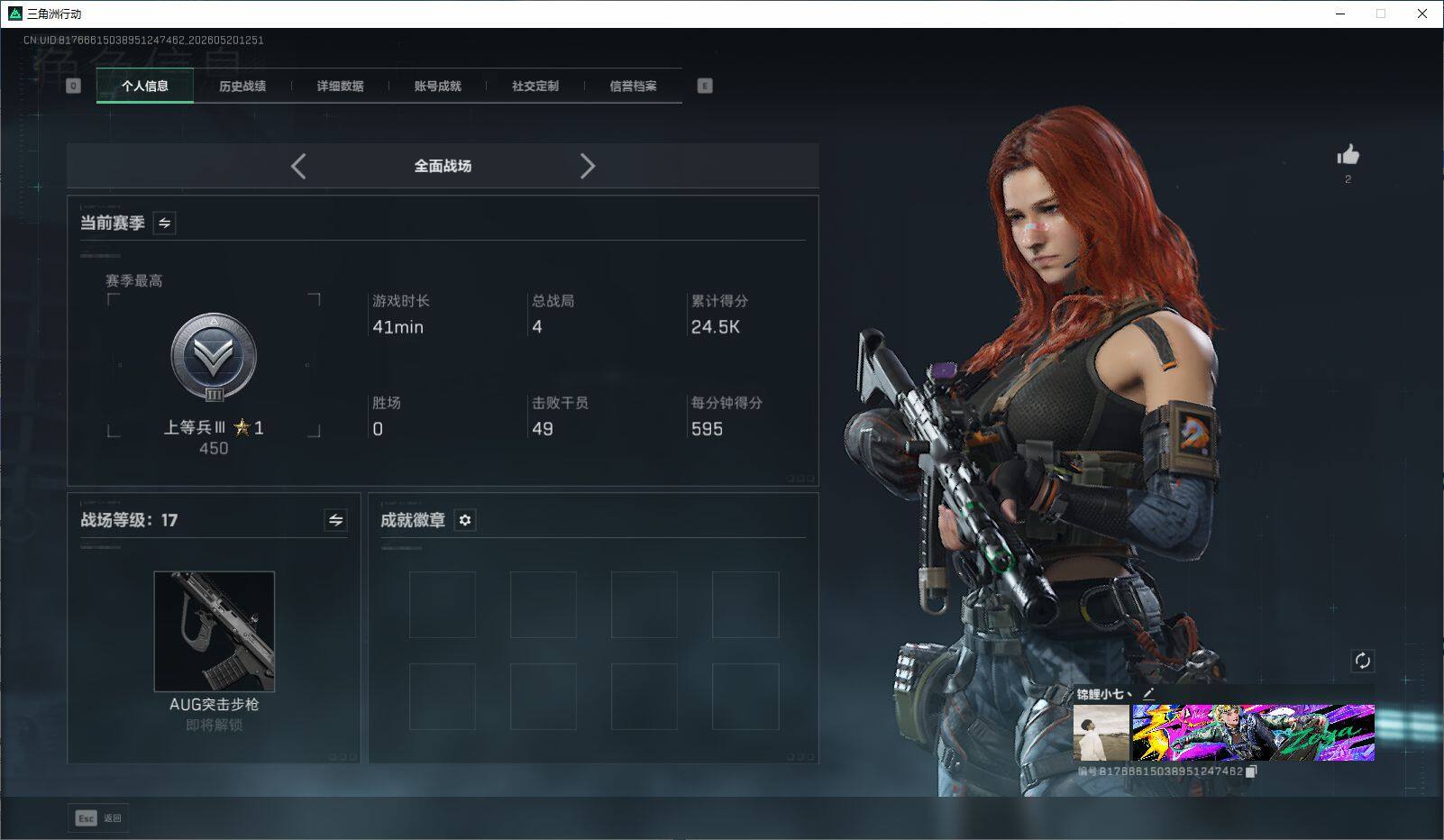Go to previous game mode with left arrow
This screenshot has width=1444, height=840.
(298, 166)
